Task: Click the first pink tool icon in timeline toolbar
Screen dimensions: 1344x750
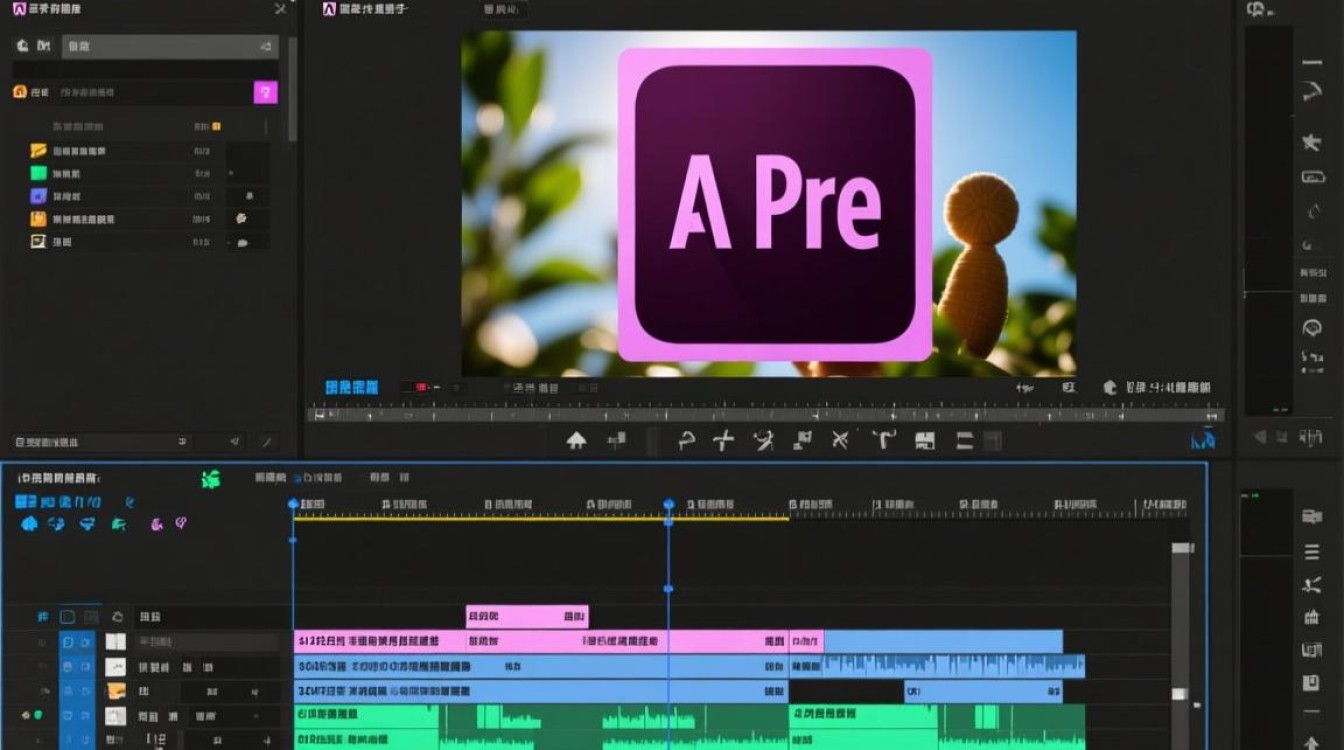Action: (157, 523)
